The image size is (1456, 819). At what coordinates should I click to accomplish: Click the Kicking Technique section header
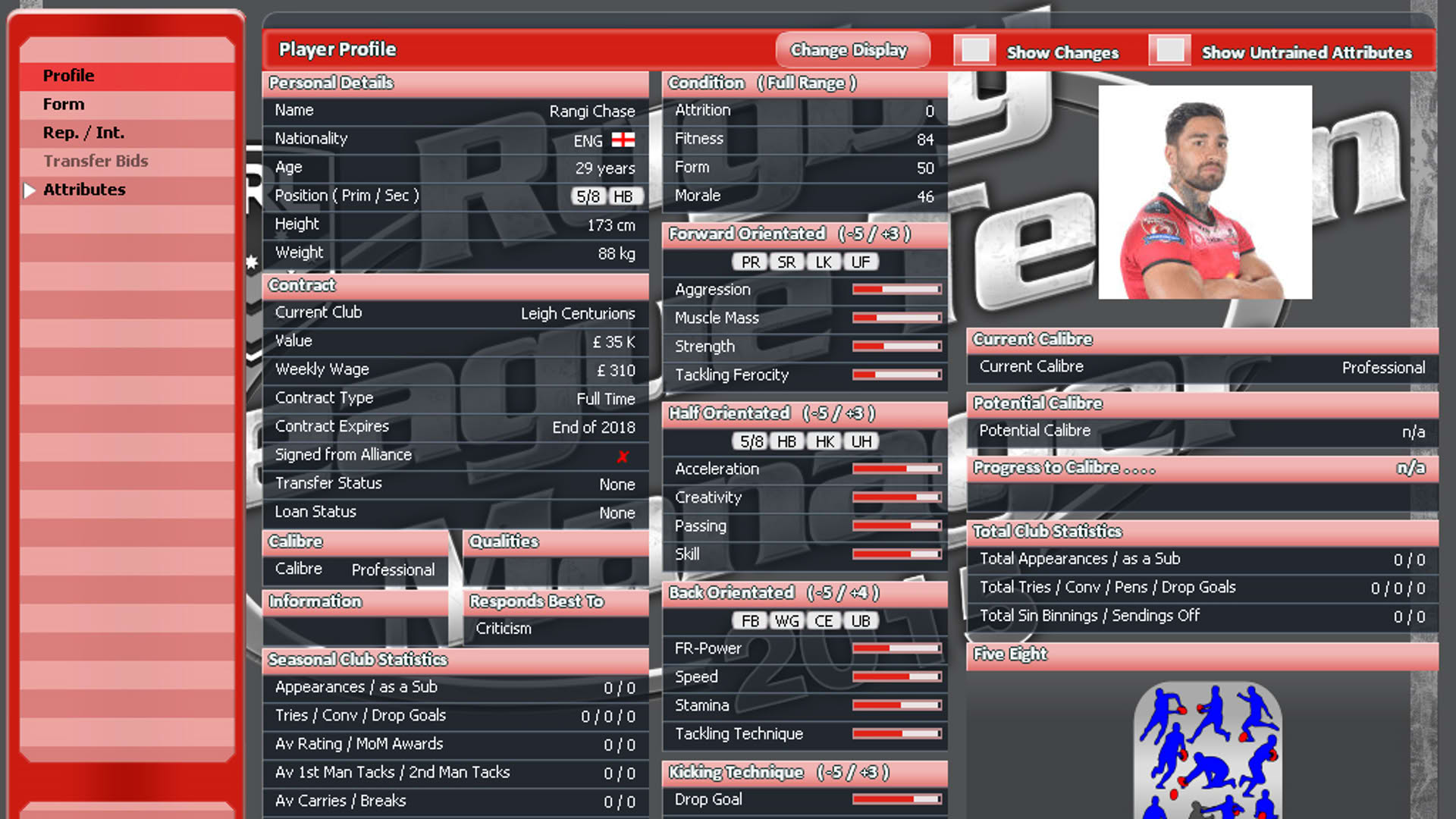tap(805, 773)
